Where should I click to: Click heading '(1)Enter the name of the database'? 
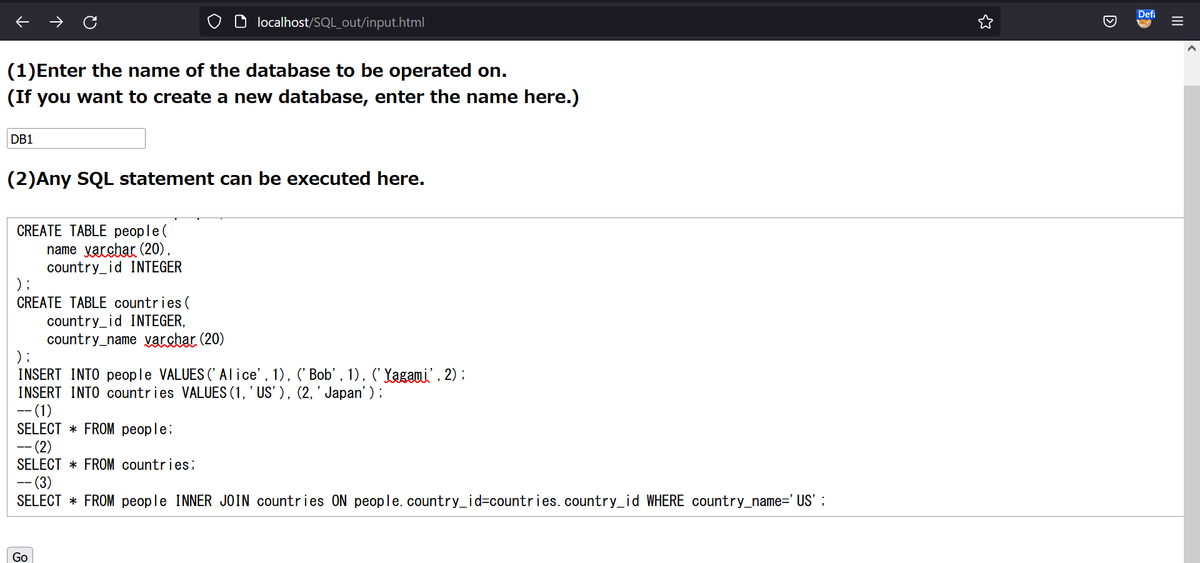(256, 71)
